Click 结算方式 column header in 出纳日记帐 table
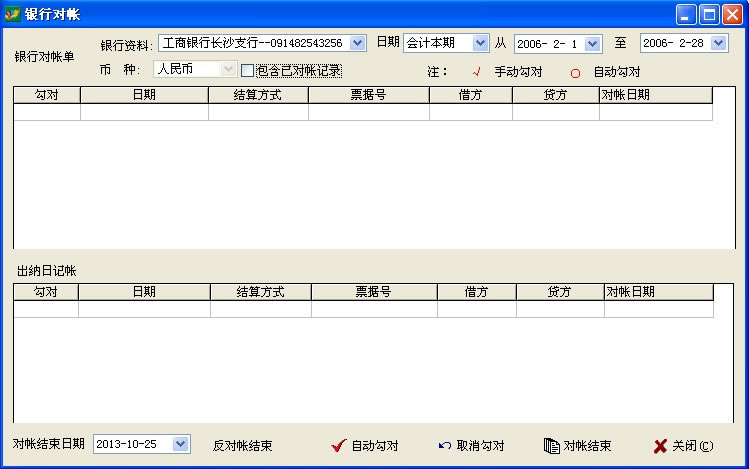The height and width of the screenshot is (469, 749). [x=260, y=292]
